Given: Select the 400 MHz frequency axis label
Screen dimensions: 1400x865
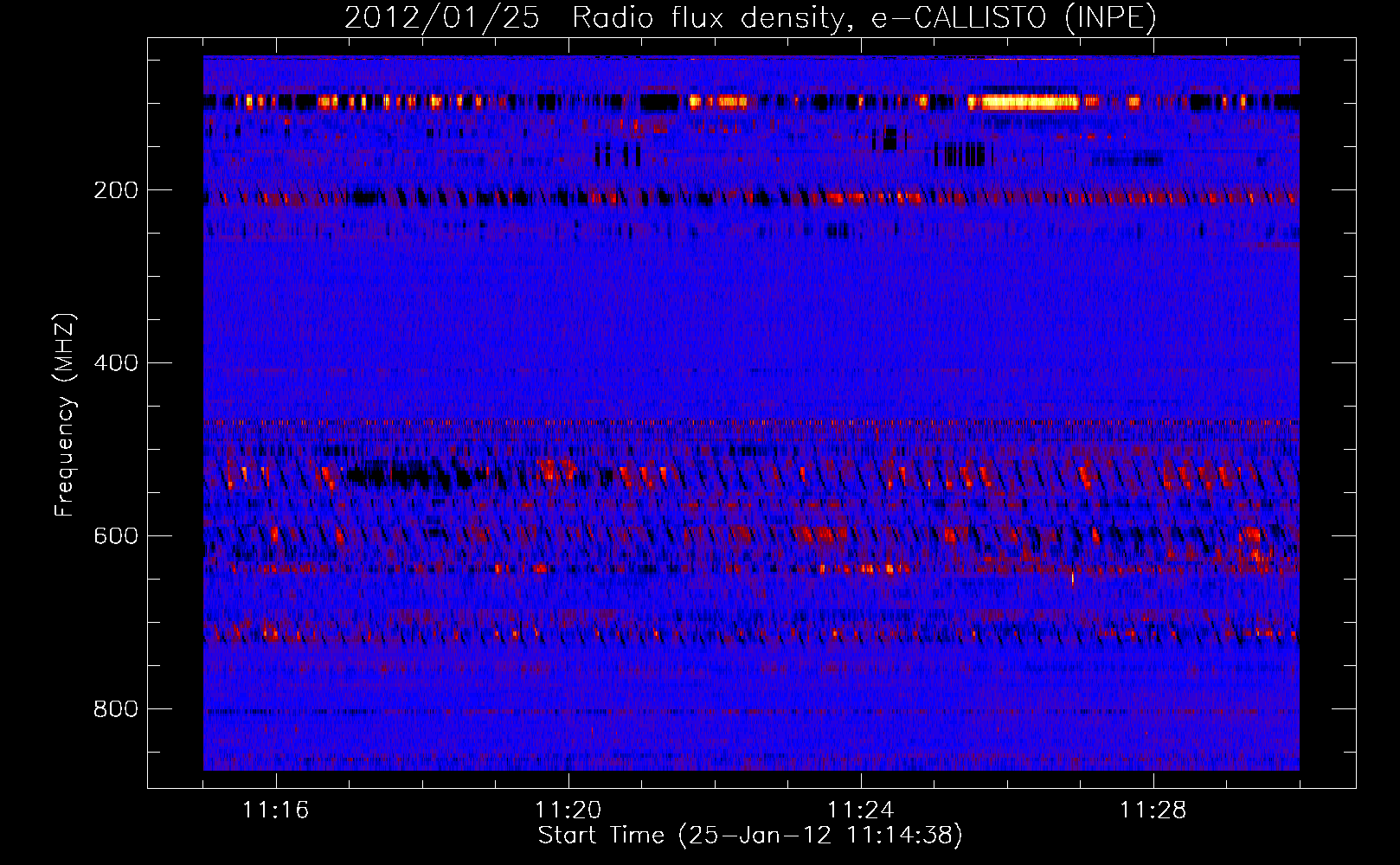Looking at the screenshot, I should [x=116, y=363].
